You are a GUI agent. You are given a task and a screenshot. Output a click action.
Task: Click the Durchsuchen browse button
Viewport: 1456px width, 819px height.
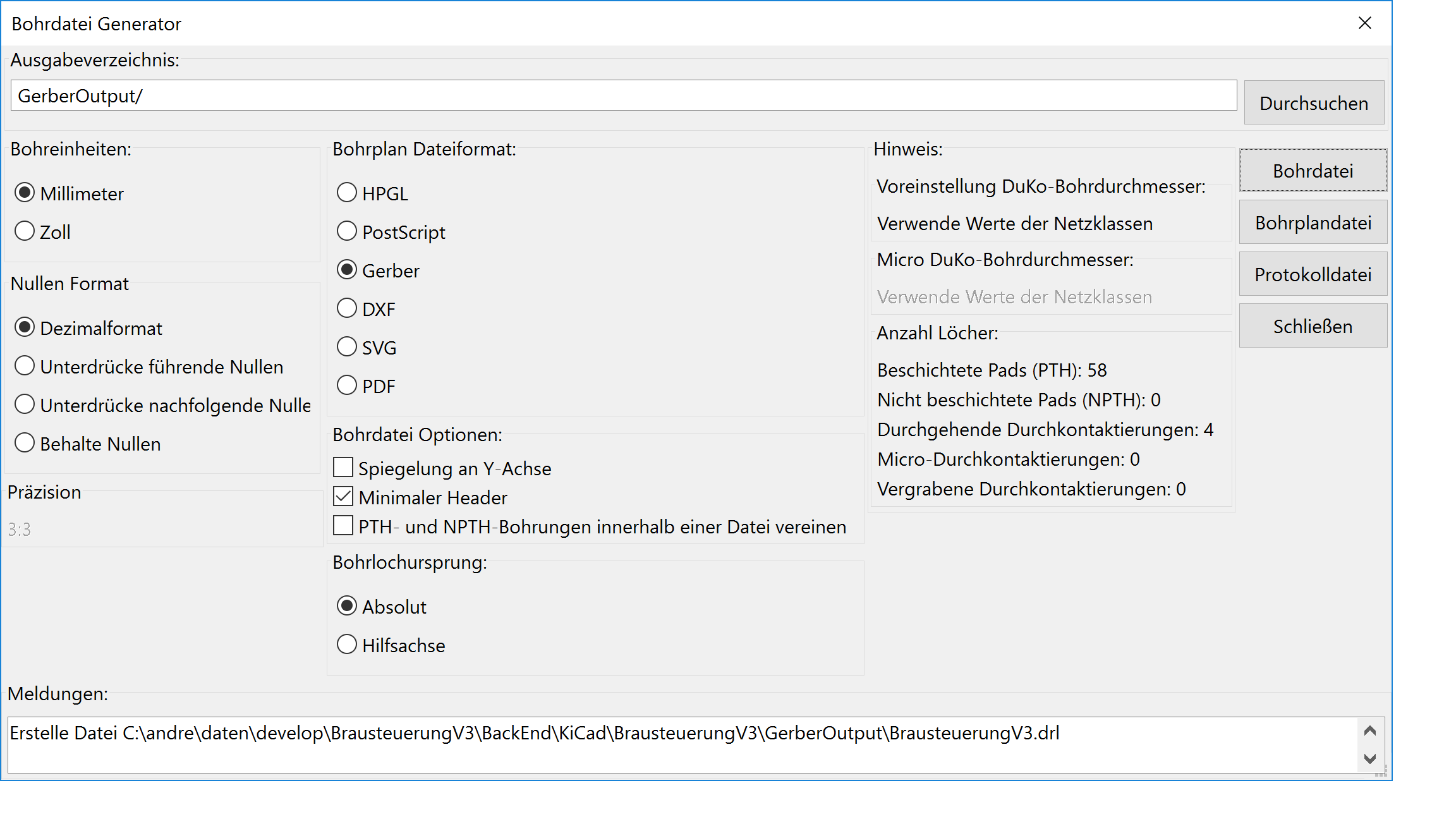tap(1314, 103)
